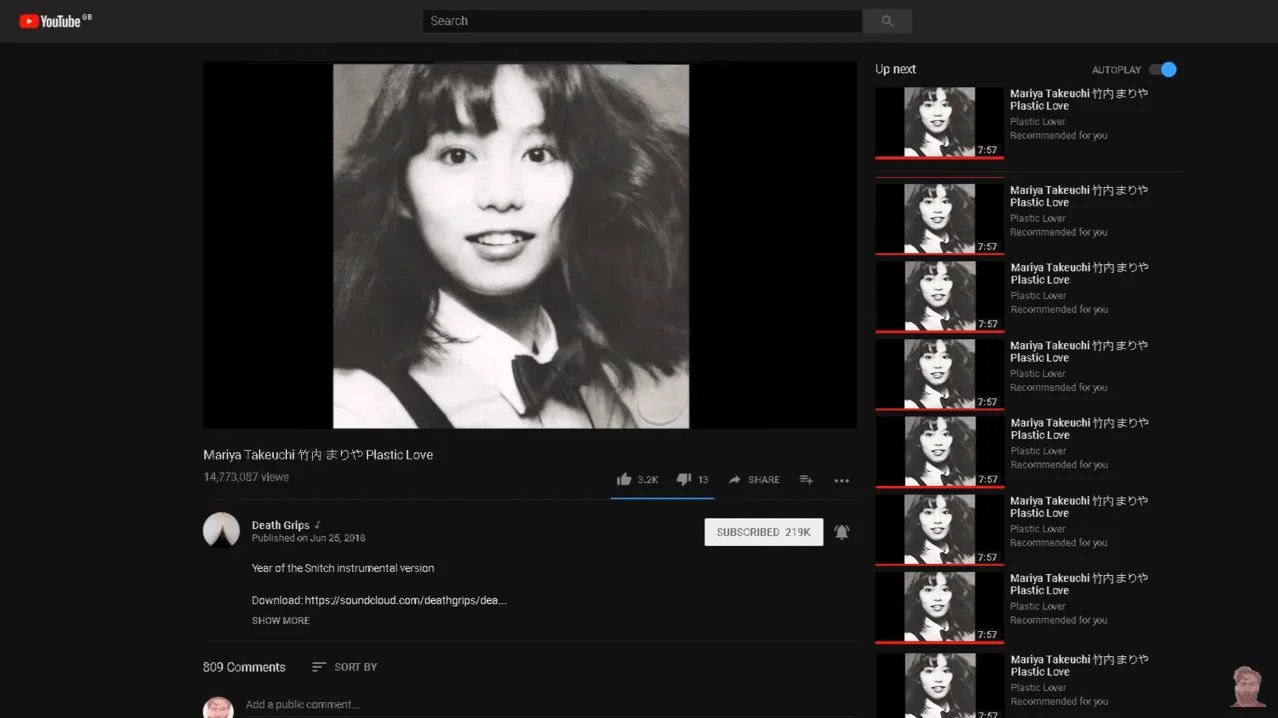Screen dimensions: 1278x718
Task: Unsubscribe via the SUBSCRIBED 219K button
Action: tap(763, 531)
